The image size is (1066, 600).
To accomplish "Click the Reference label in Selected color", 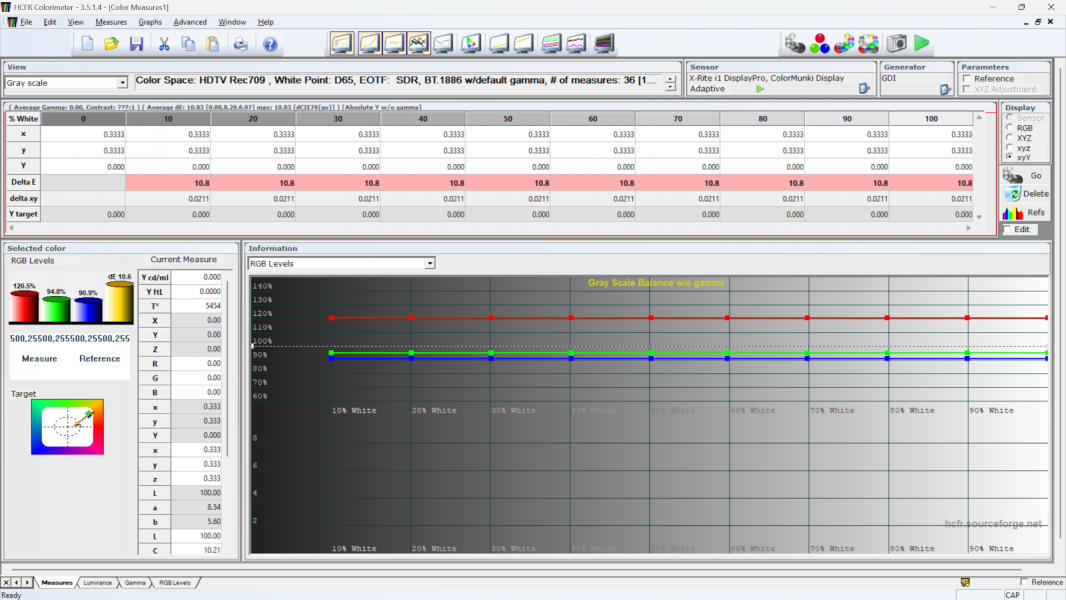I will 99,359.
